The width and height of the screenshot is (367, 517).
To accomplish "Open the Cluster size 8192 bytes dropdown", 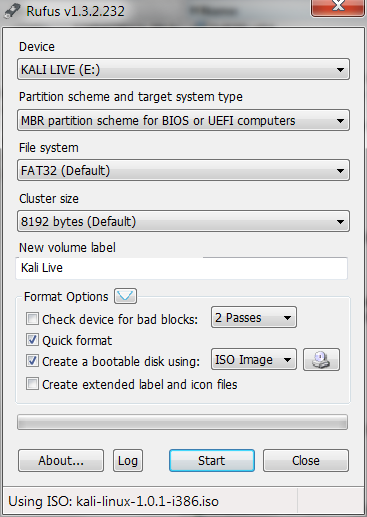I will [x=183, y=221].
